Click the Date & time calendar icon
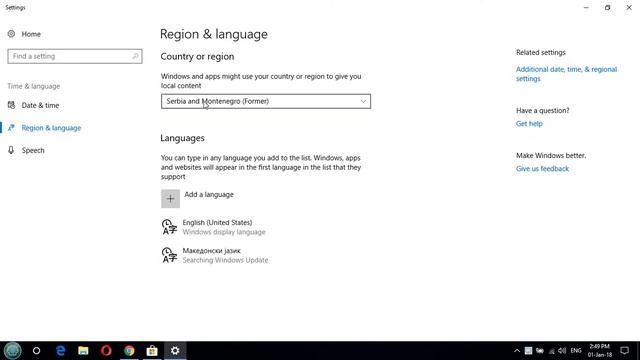Image resolution: width=640 pixels, height=360 pixels. point(11,105)
